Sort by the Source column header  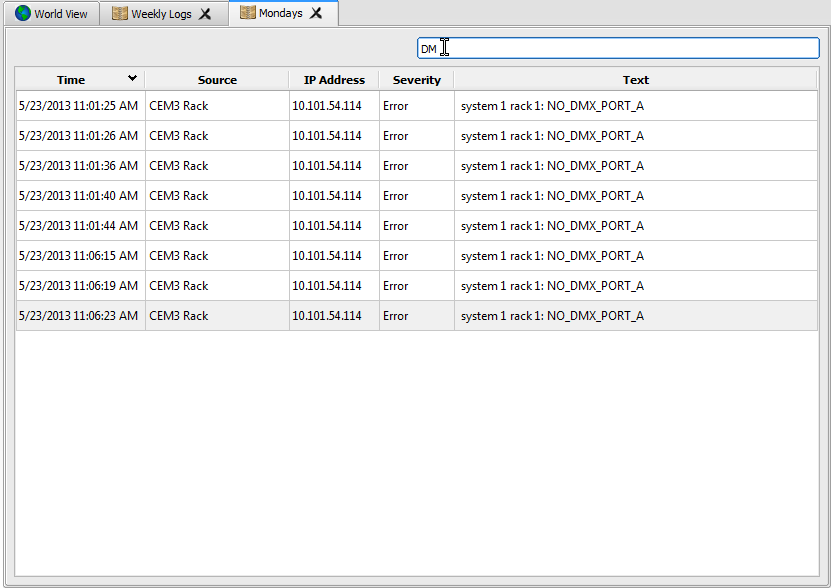tap(217, 80)
